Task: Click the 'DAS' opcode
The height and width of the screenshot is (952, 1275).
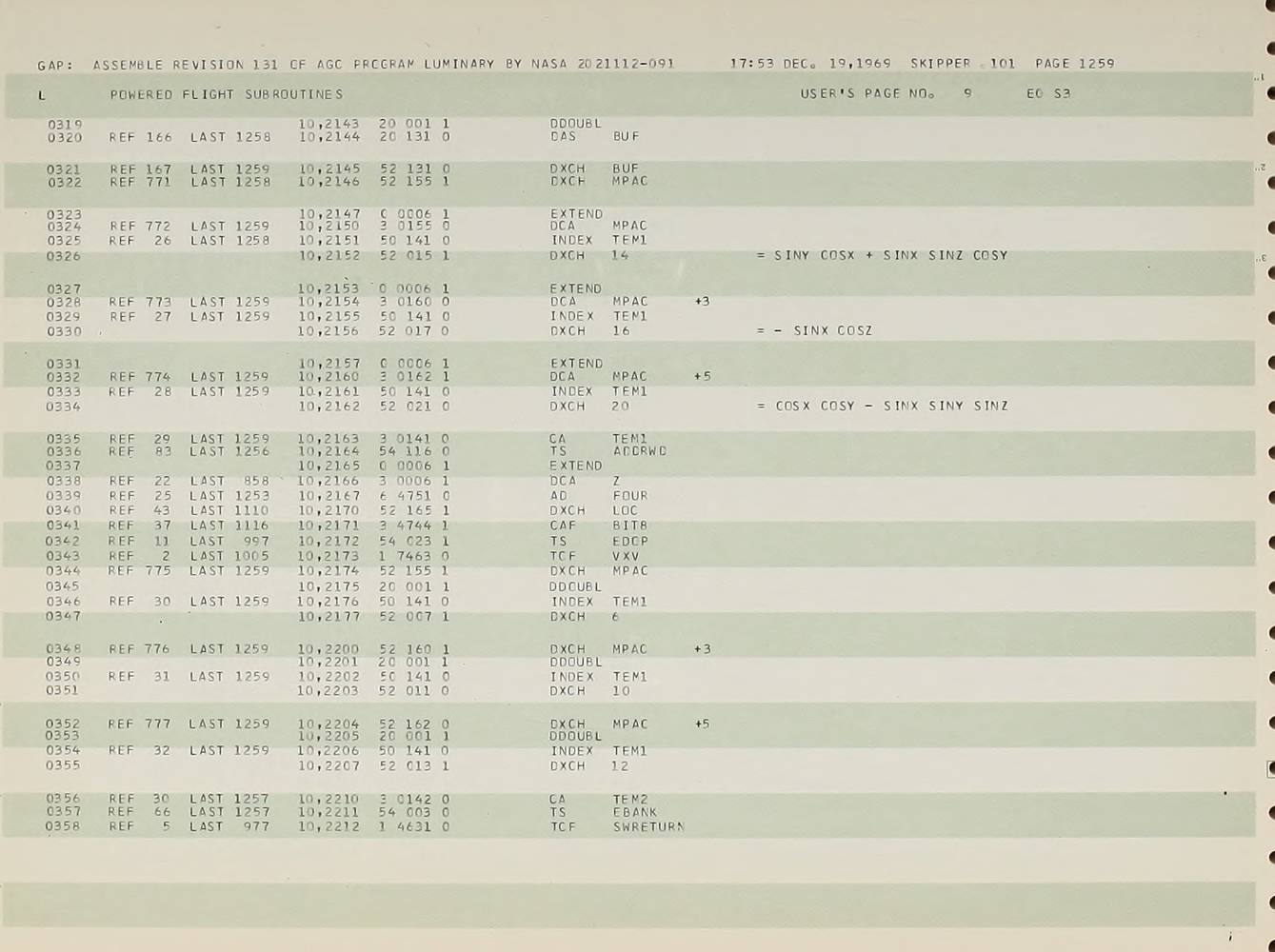Action: click(x=563, y=136)
